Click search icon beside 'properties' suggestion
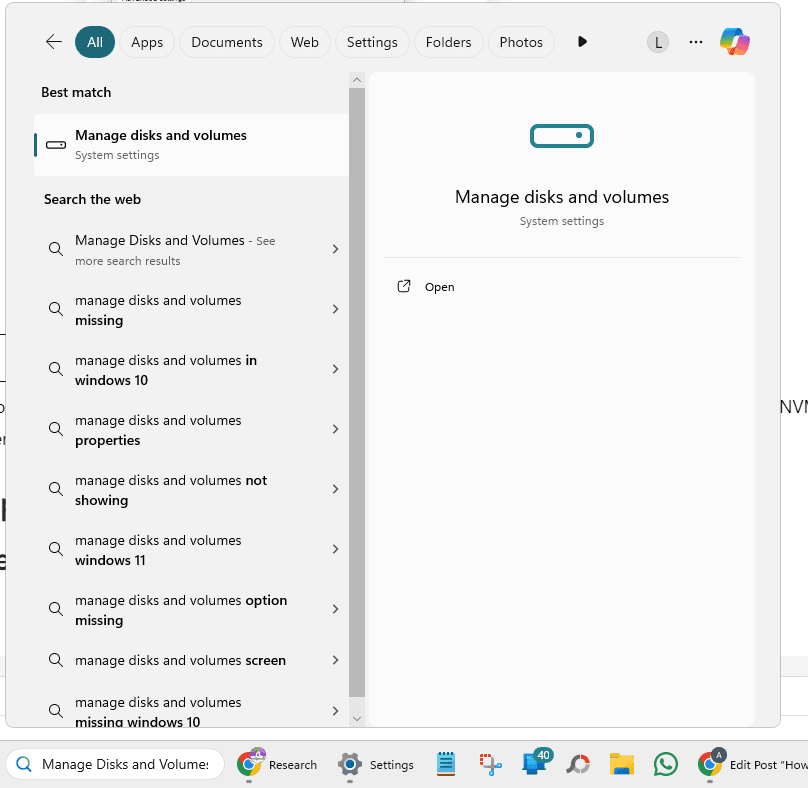 pyautogui.click(x=56, y=429)
